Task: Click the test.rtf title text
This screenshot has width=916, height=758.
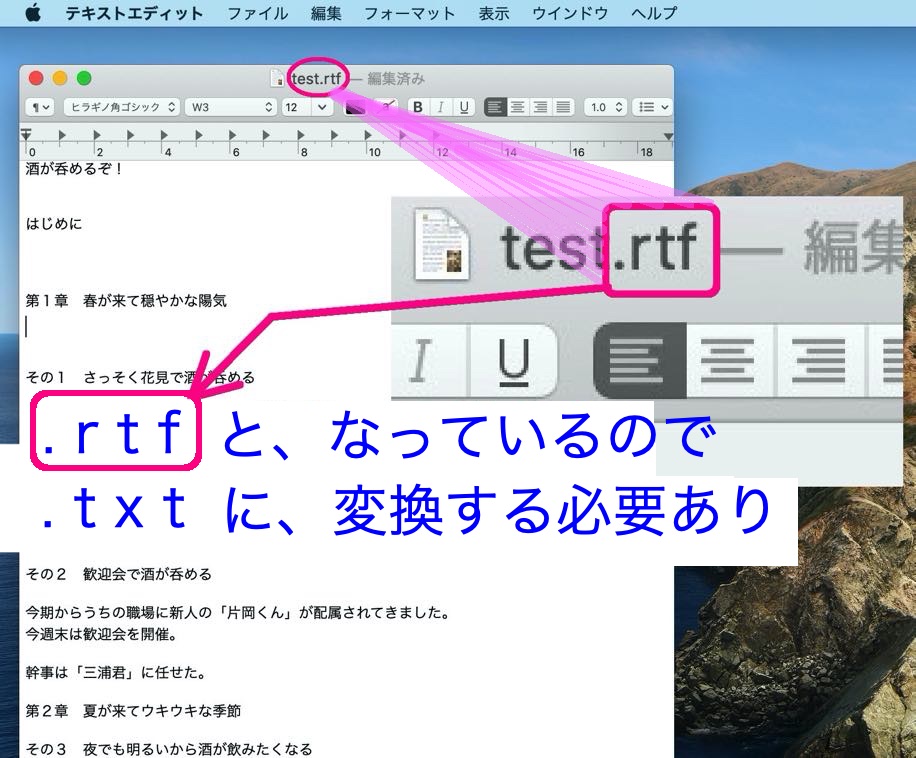Action: tap(316, 79)
